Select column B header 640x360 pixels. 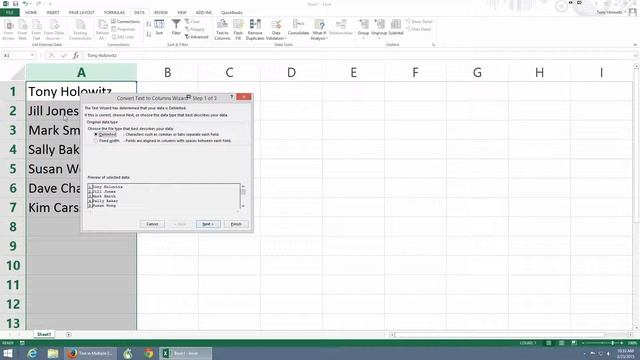click(x=167, y=72)
